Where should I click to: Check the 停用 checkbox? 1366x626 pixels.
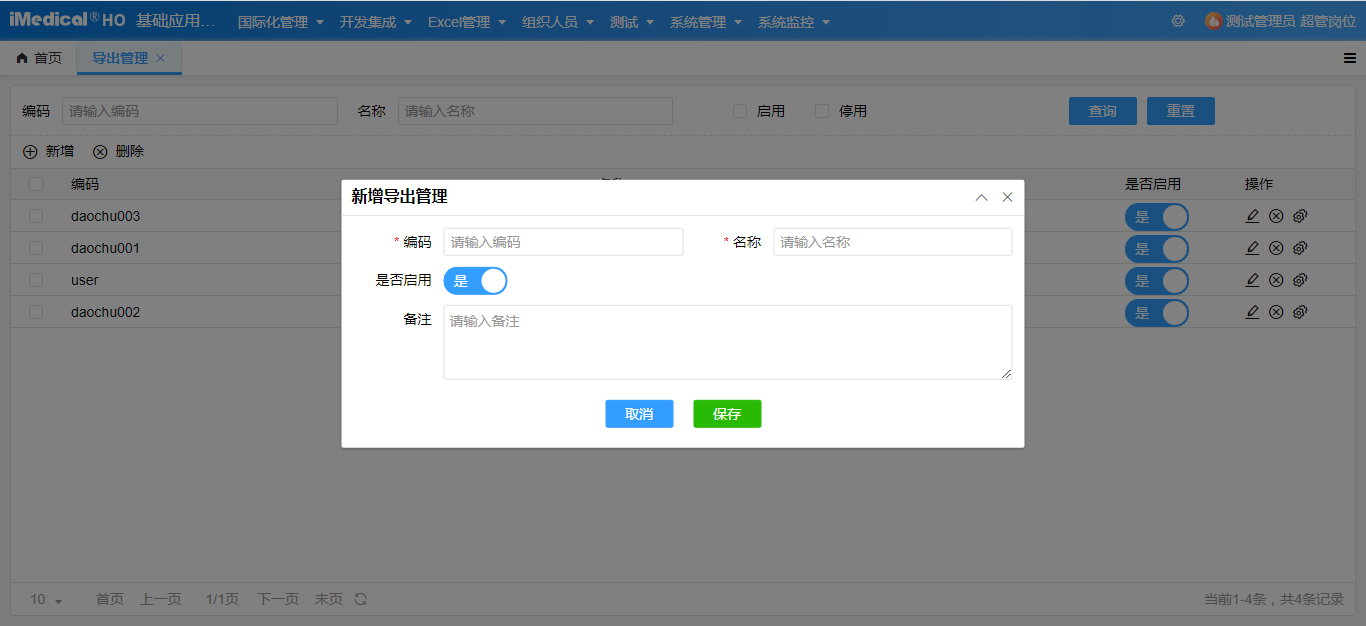click(x=822, y=111)
